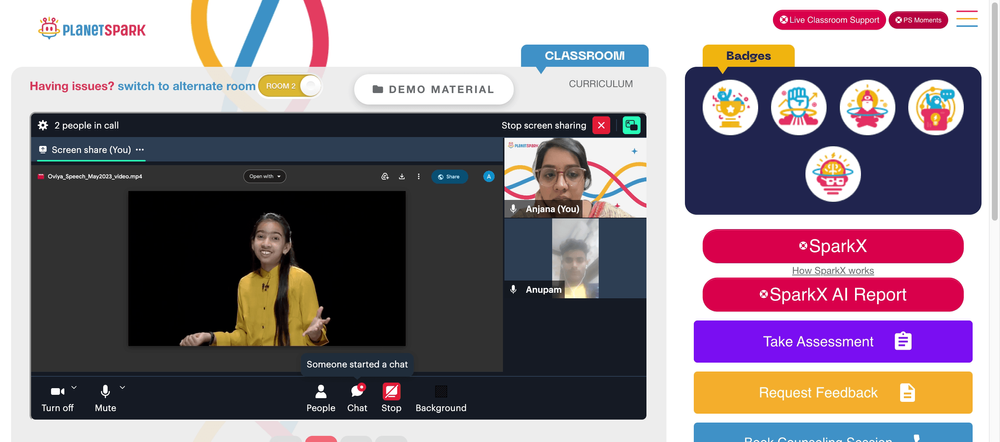Click Anupam's video tile
The width and height of the screenshot is (1000, 442).
click(x=575, y=258)
